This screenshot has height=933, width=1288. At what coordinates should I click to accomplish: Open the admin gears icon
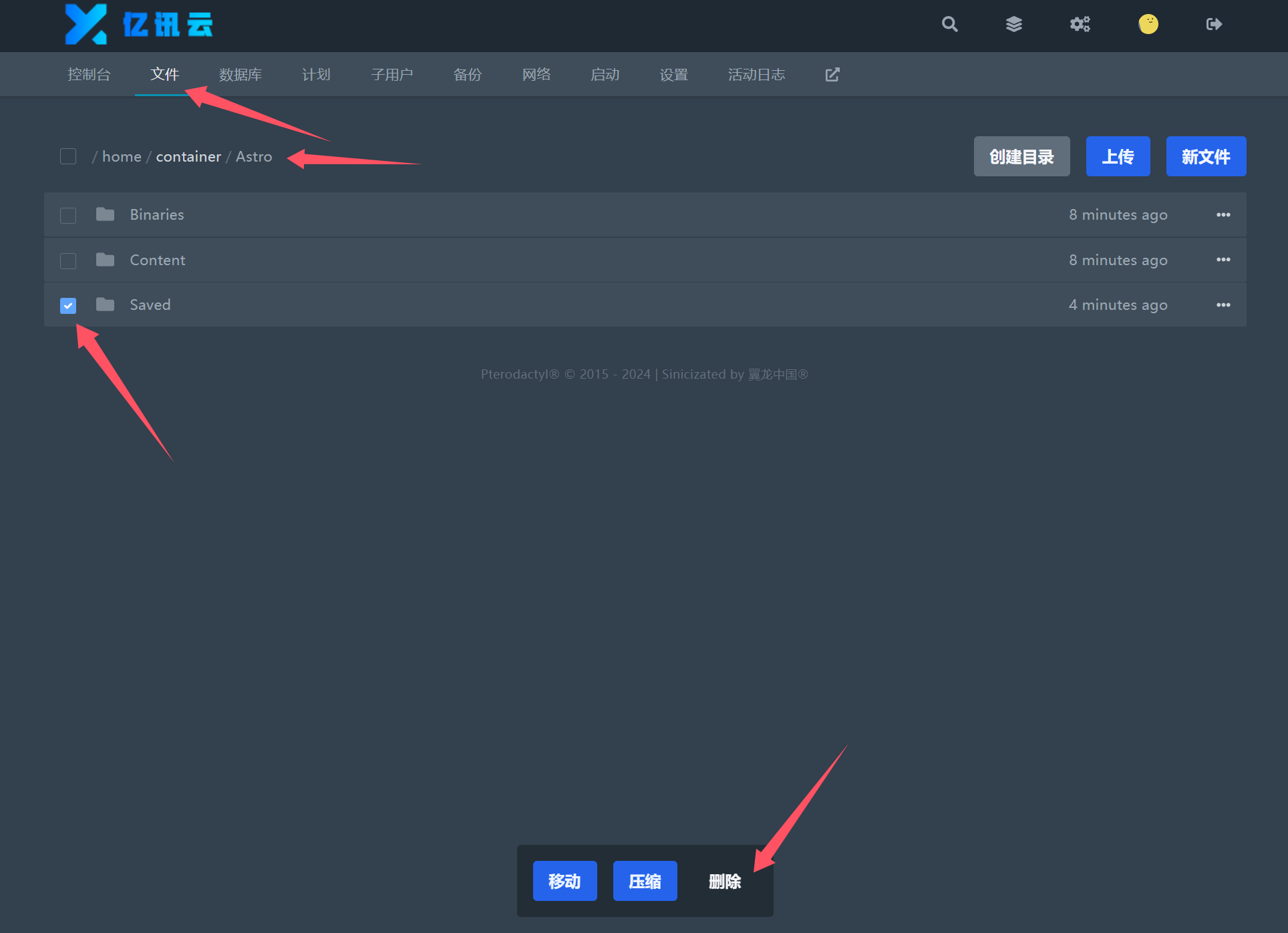[1080, 24]
